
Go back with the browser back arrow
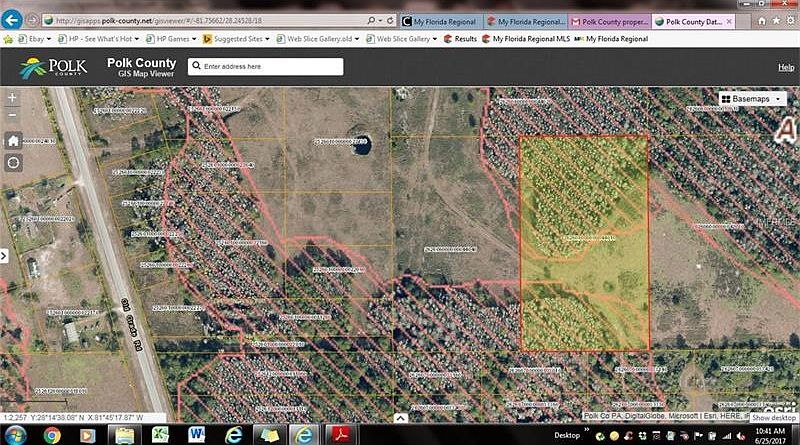pyautogui.click(x=11, y=20)
